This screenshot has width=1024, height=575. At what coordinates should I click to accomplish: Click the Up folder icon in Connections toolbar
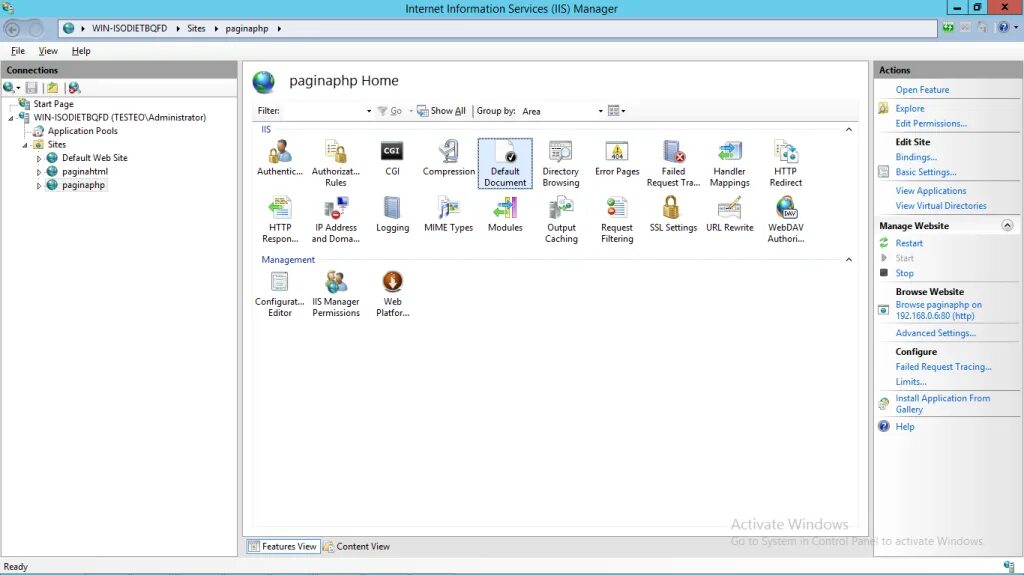pos(52,88)
